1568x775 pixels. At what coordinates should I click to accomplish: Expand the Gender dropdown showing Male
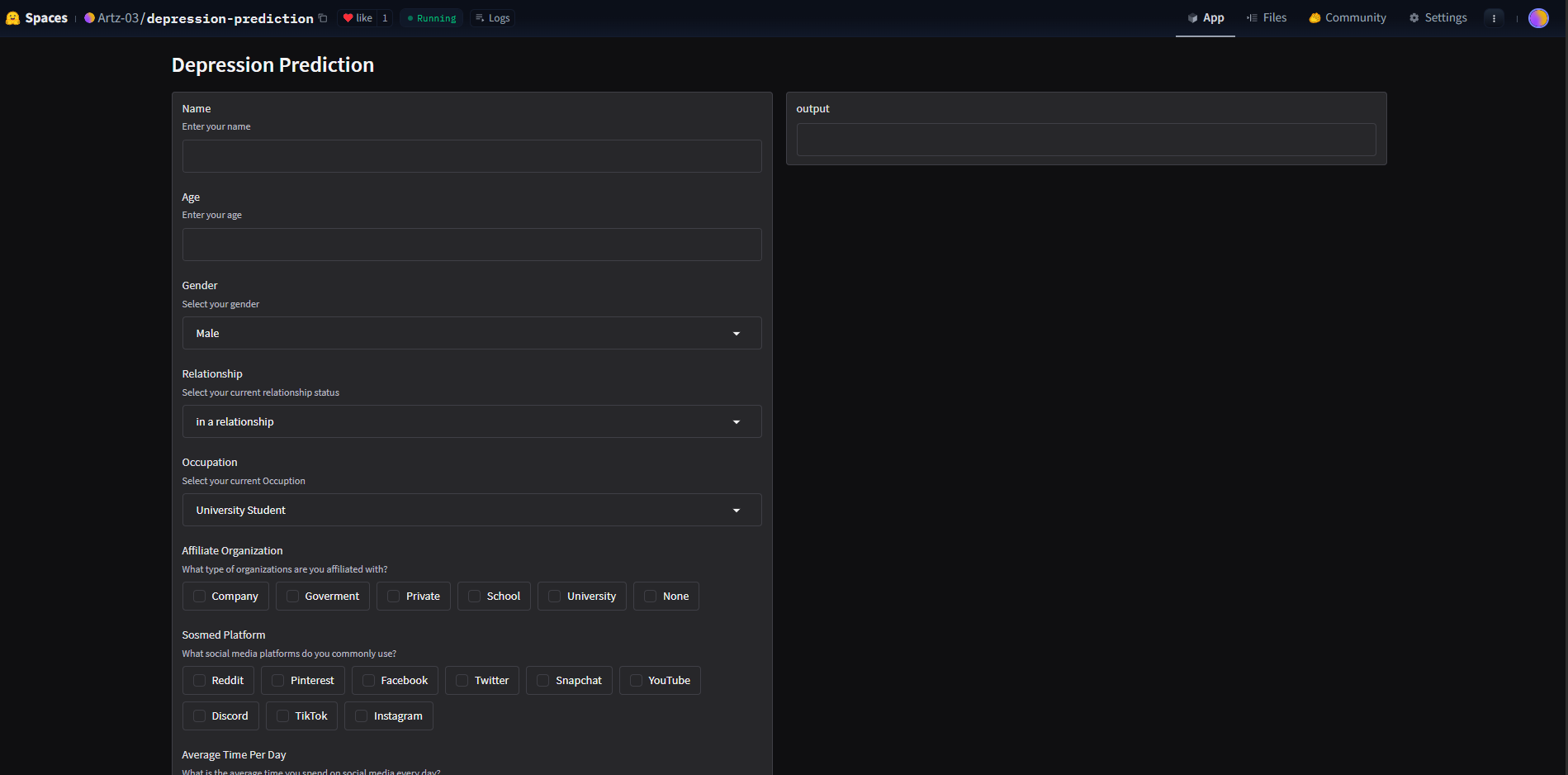(471, 334)
